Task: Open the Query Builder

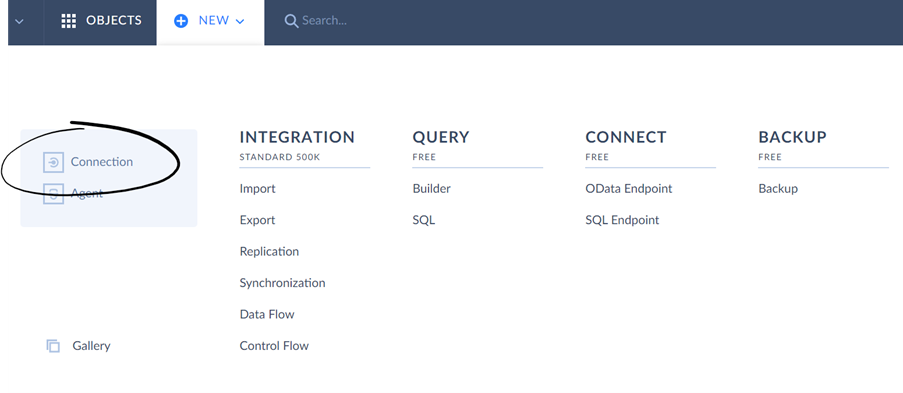Action: click(431, 188)
